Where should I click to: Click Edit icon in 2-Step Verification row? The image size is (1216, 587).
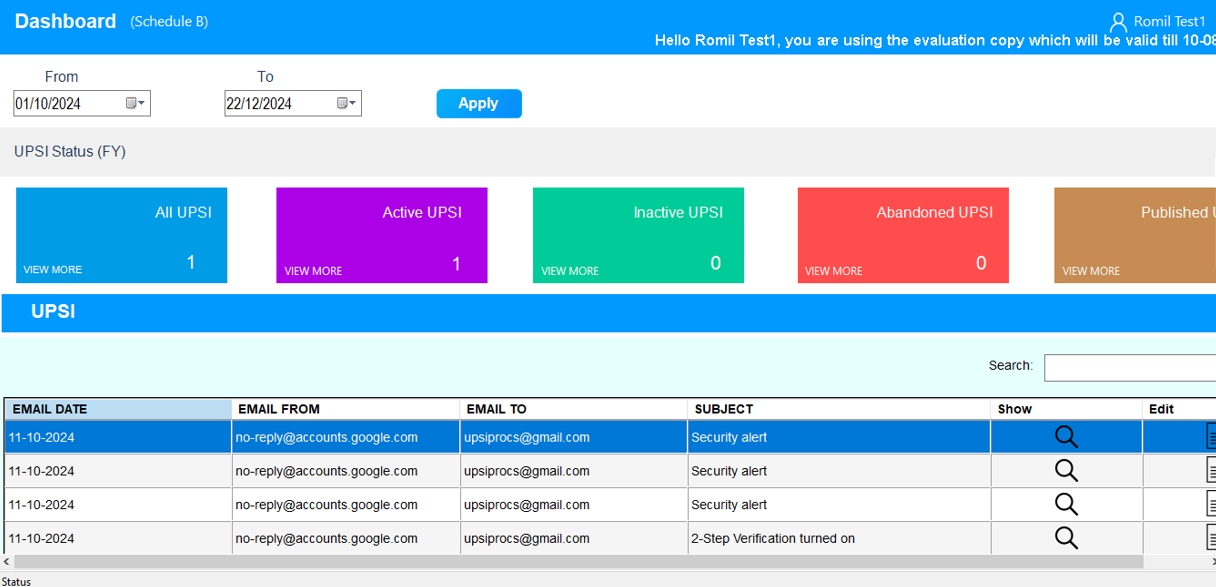coord(1211,538)
